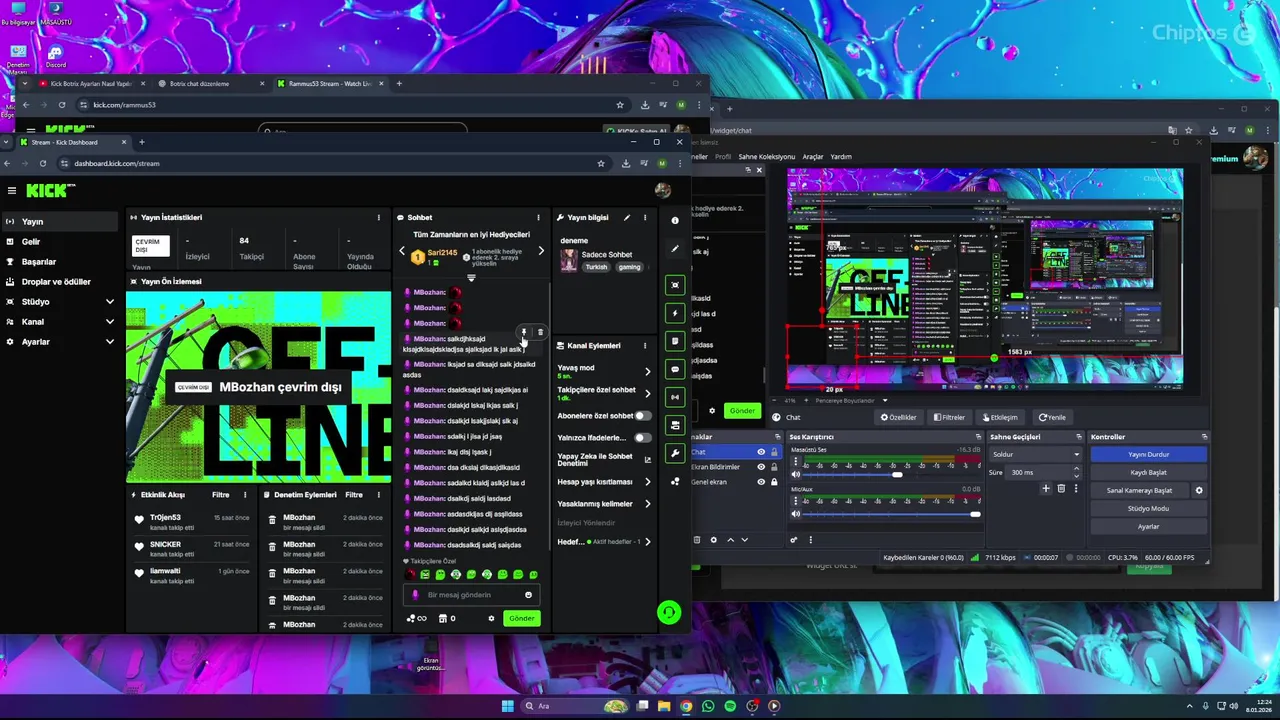Unlock the Ekran Bildirimler source in OBS
Viewport: 1280px width, 720px height.
click(774, 467)
